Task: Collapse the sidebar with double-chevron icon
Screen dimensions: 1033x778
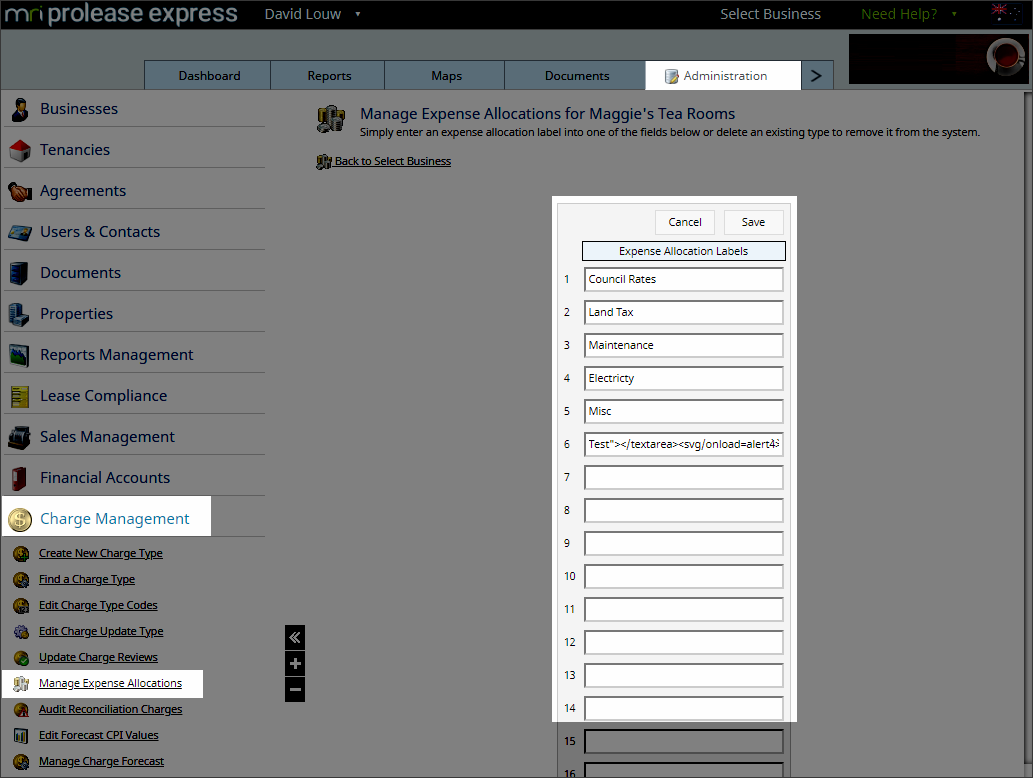Action: tap(295, 638)
